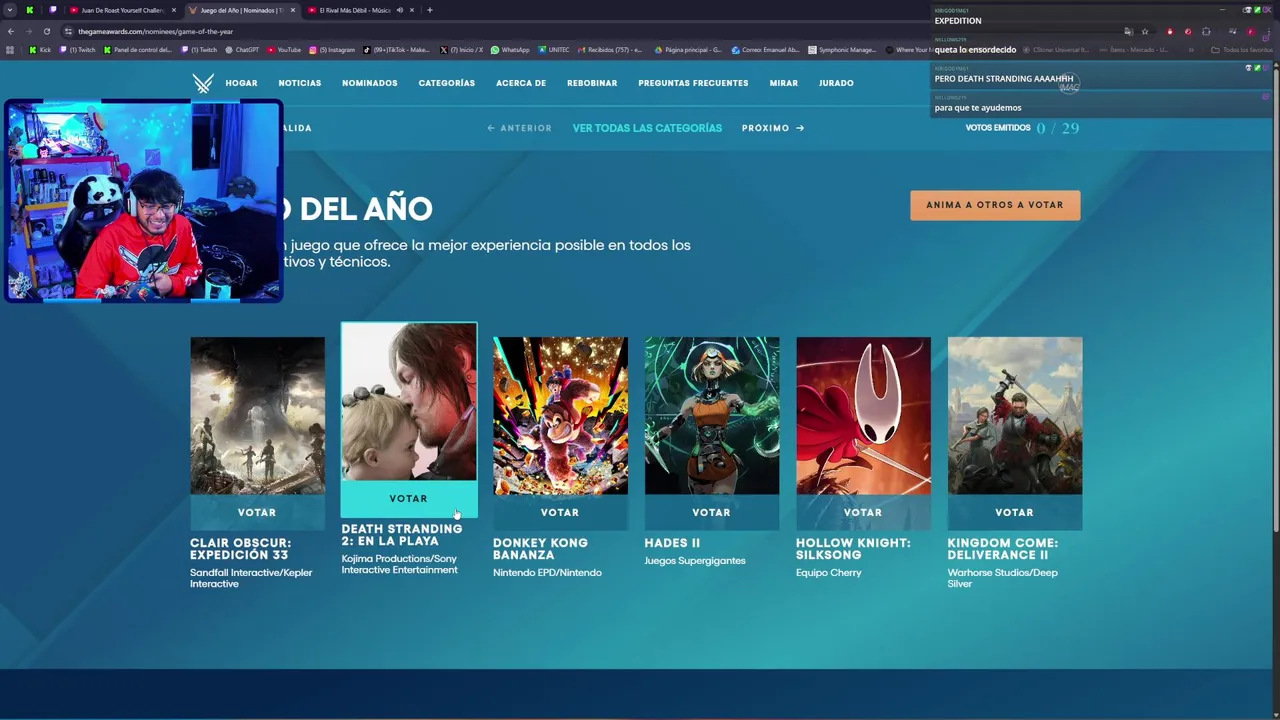Click chat message 'PERO DEATH STRANDING AAAAHHH'
1280x720 pixels.
[x=1004, y=78]
